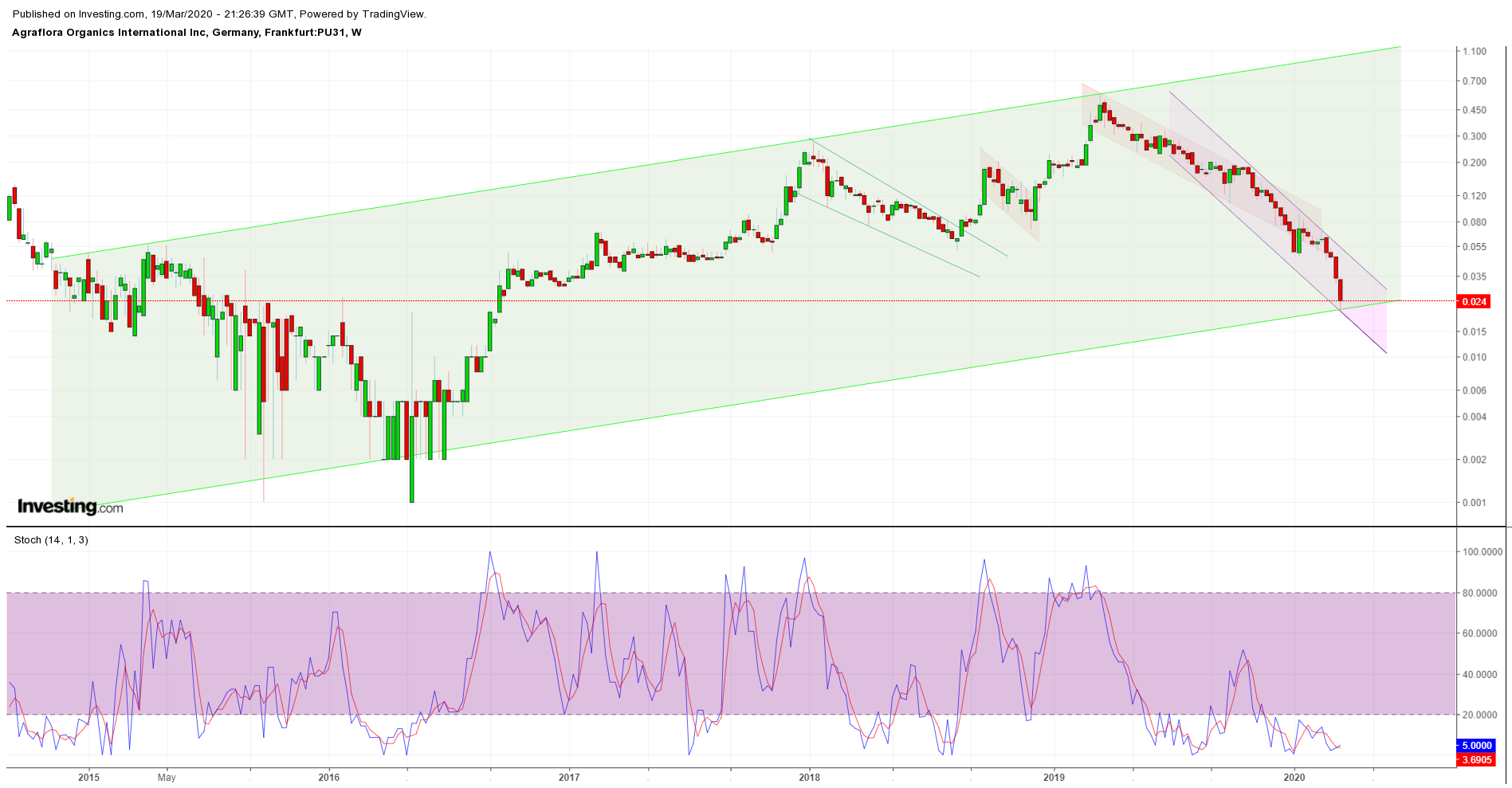The height and width of the screenshot is (788, 1512).
Task: Click the Published on Investing.com header text
Action: (x=219, y=14)
